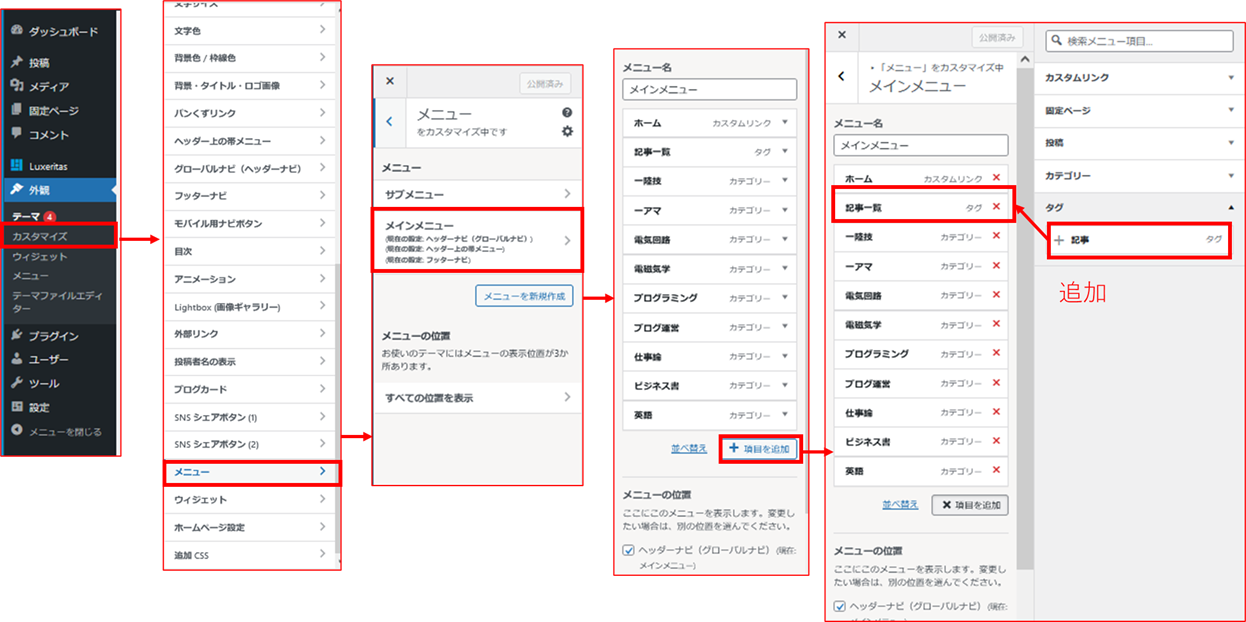Viewport: 1246px width, 622px height.
Task: Add the 記事 tag with plus icon
Action: click(x=1060, y=240)
